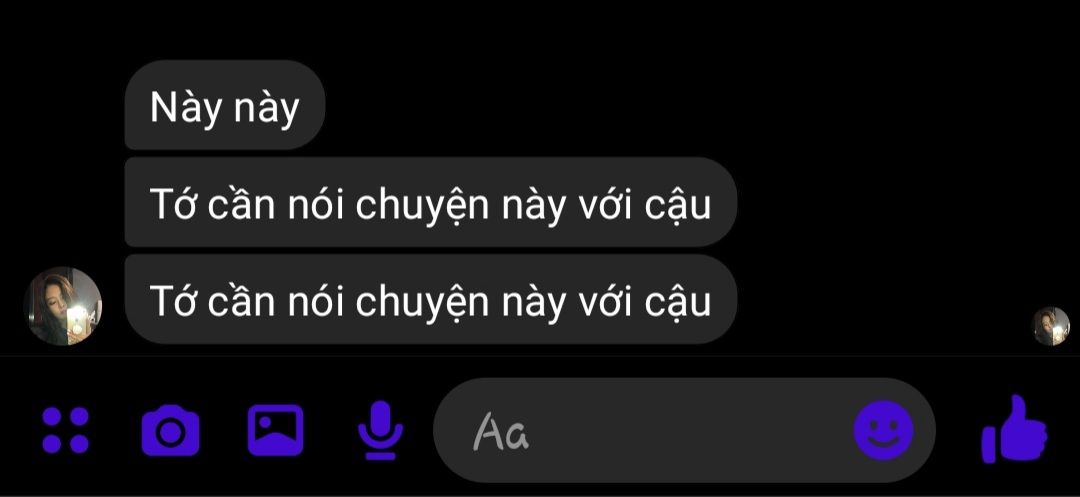The width and height of the screenshot is (1080, 497).
Task: Select the "Này này" message bubble
Action: 225,105
